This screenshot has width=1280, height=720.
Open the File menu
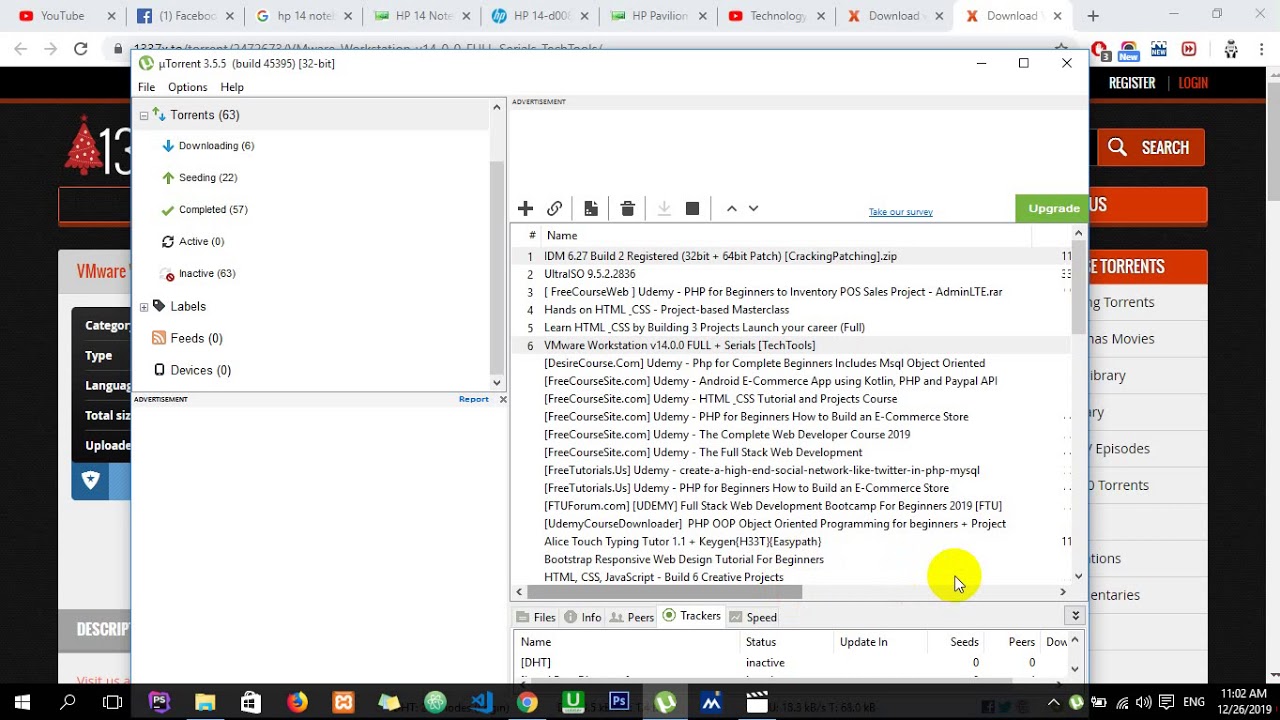147,88
